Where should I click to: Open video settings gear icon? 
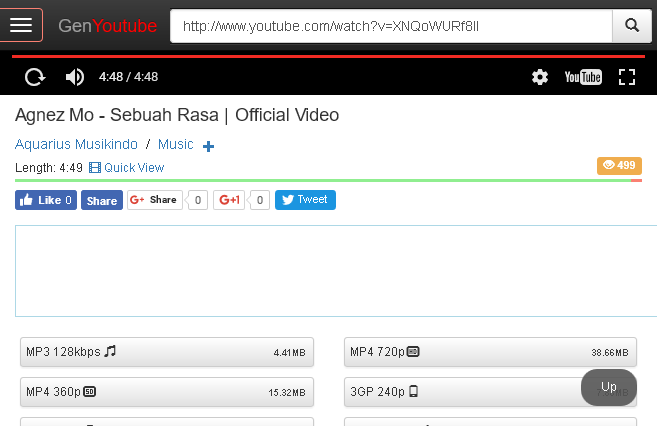pos(540,77)
